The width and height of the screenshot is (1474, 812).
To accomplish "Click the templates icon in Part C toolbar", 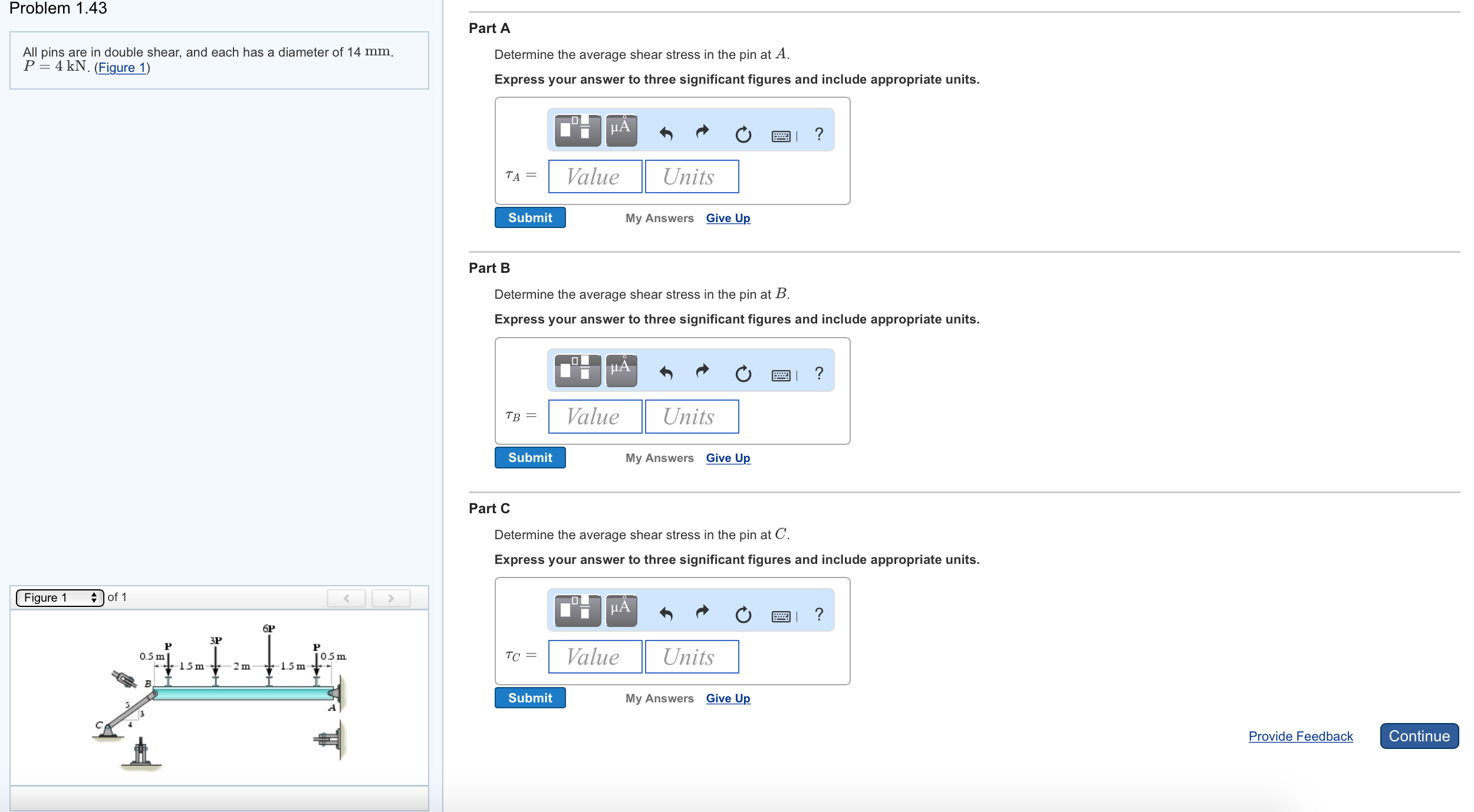I will 577,610.
